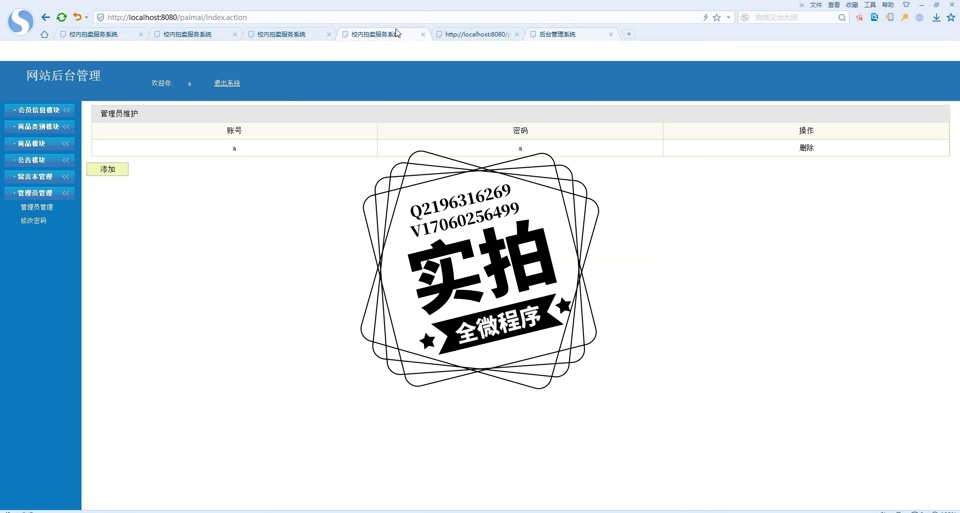Click the search magnifier icon

point(842,17)
